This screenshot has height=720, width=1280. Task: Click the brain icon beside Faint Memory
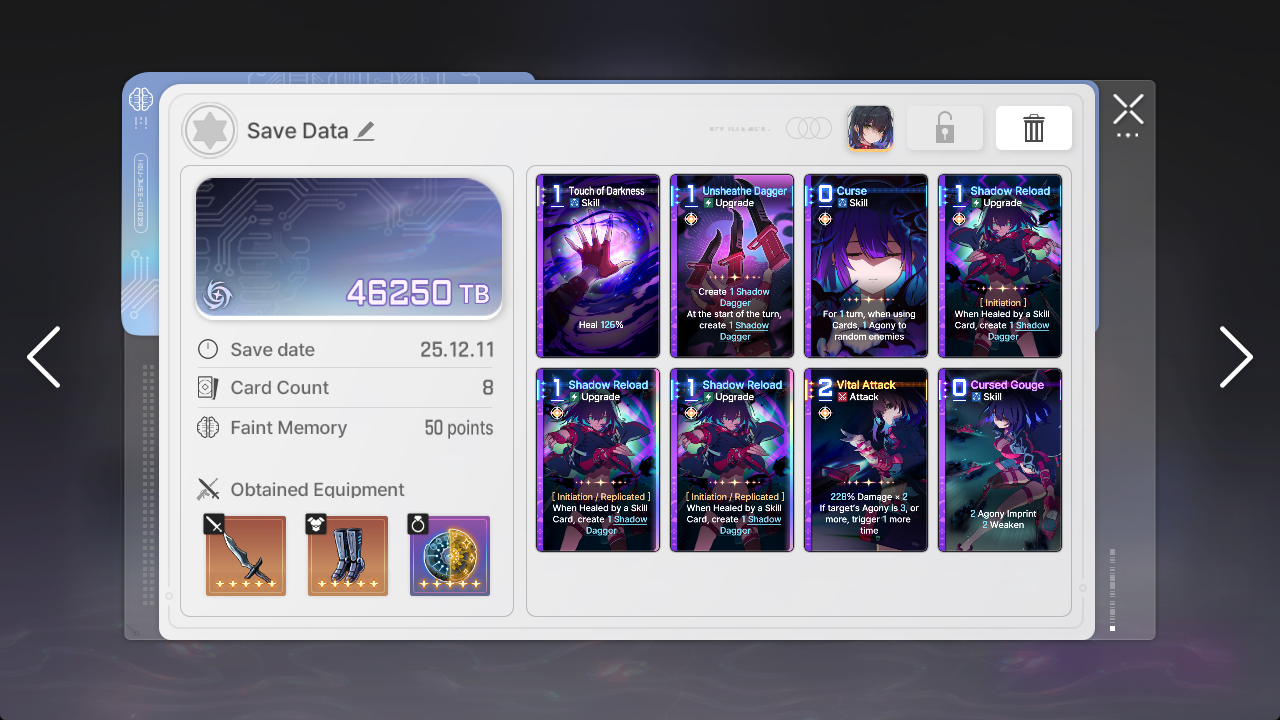(x=208, y=427)
